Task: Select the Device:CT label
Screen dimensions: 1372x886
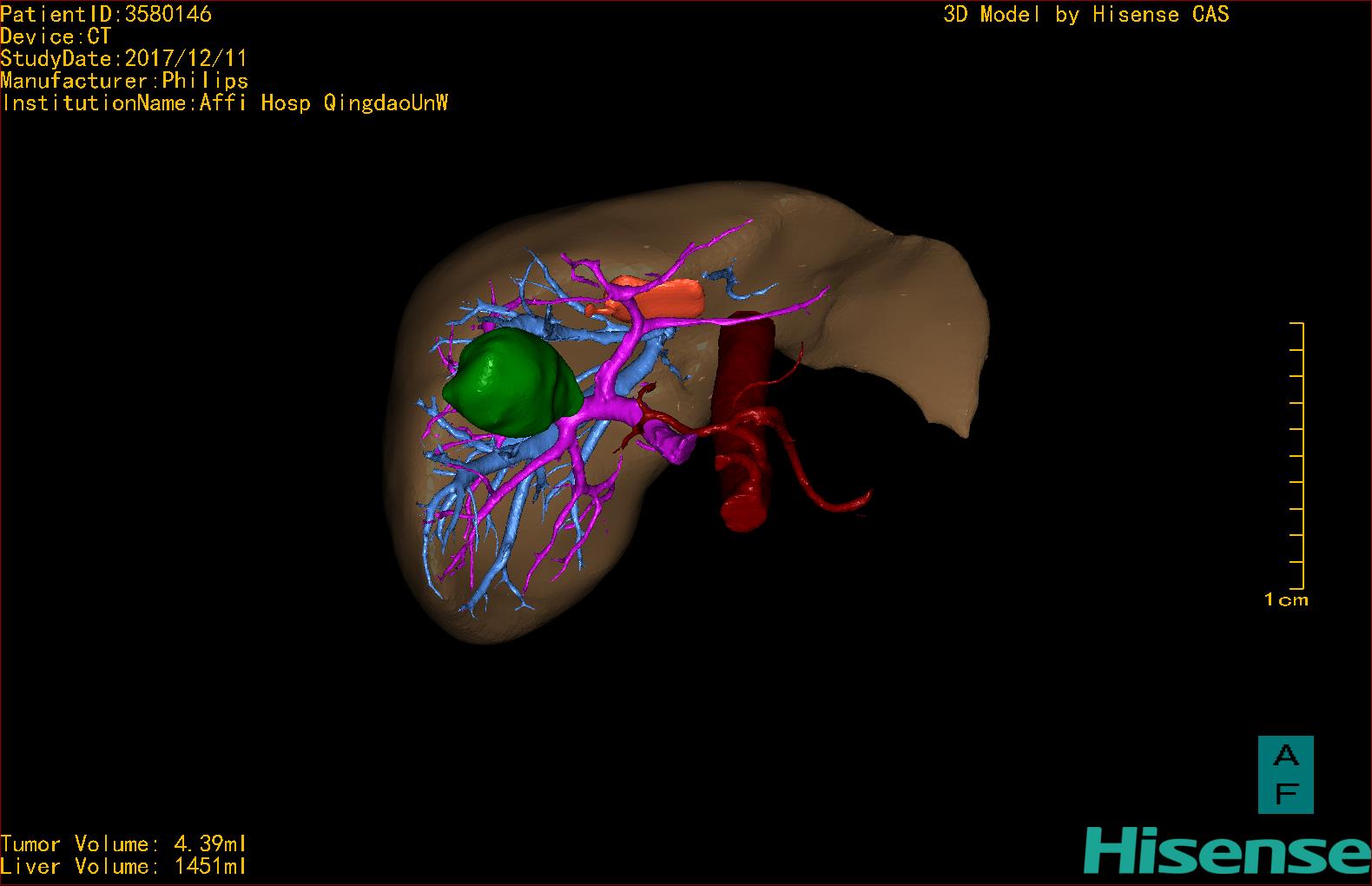Action: 56,36
